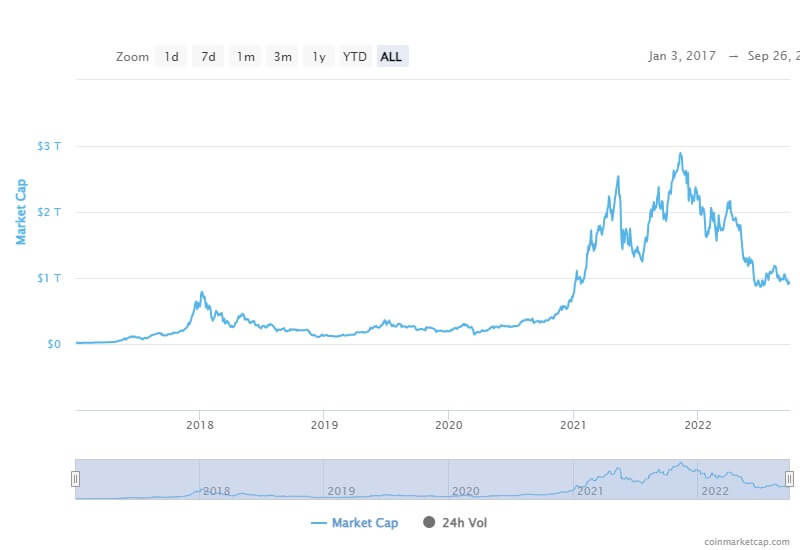Image resolution: width=800 pixels, height=550 pixels.
Task: Click the vertical Market Cap axis title
Action: [x=20, y=212]
